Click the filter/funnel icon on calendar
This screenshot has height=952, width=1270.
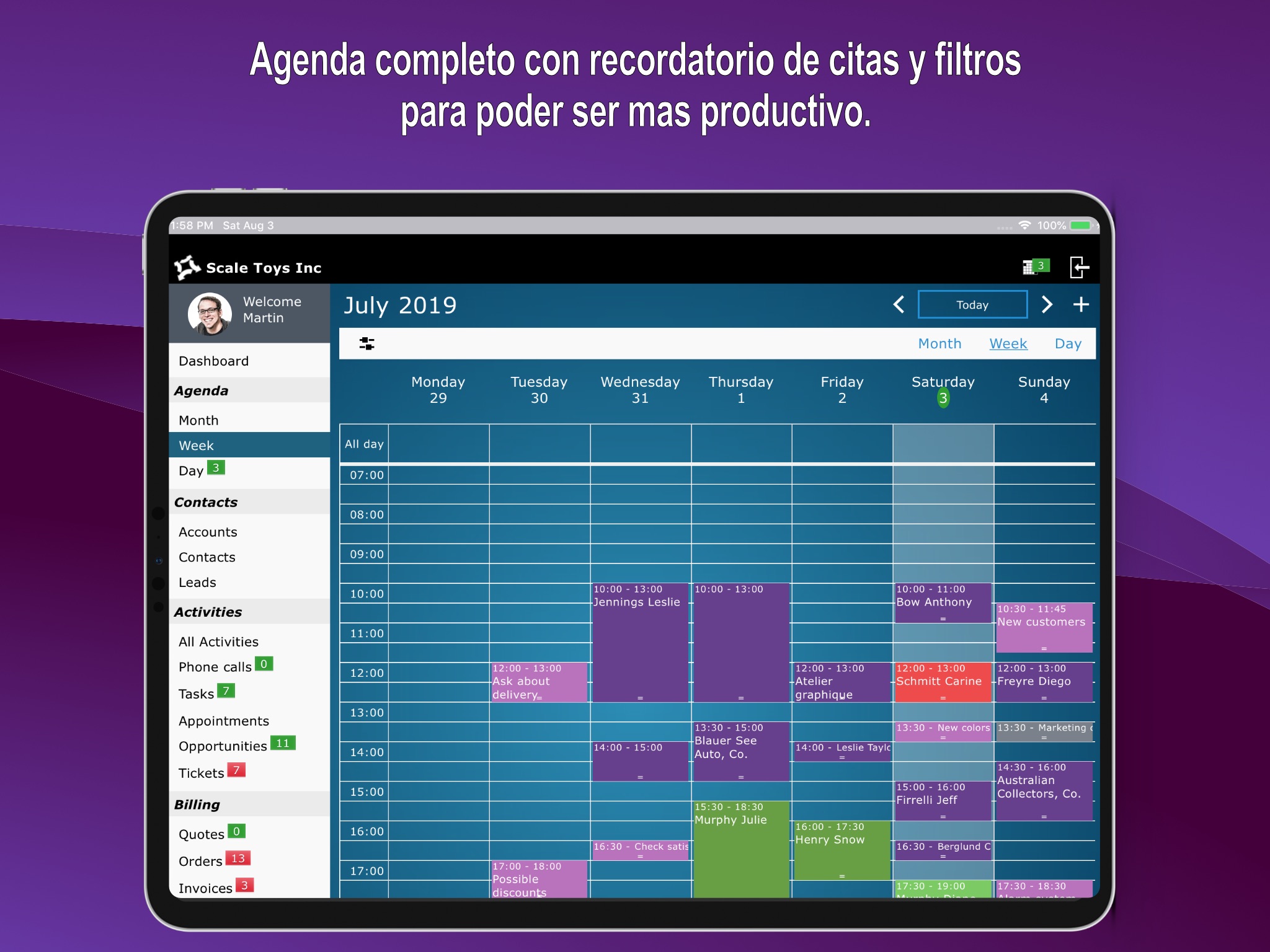[x=367, y=343]
